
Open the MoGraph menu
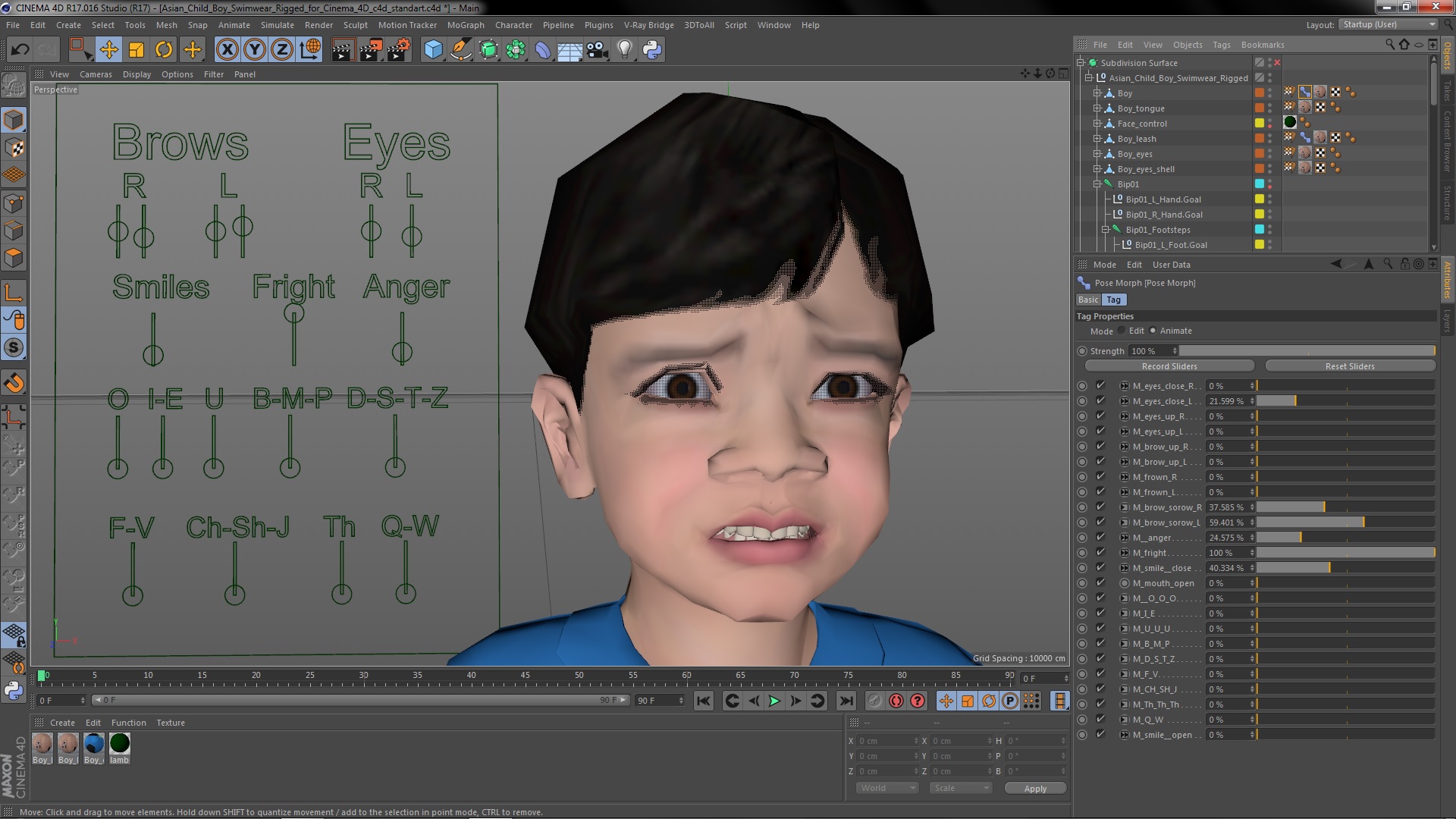466,25
